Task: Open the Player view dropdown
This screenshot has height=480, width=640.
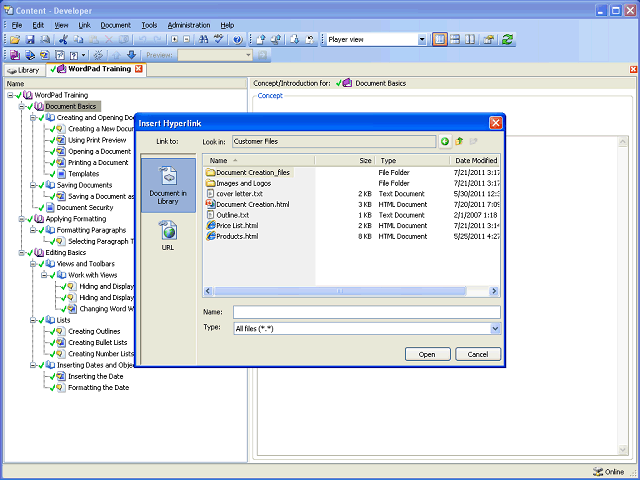Action: pos(423,39)
